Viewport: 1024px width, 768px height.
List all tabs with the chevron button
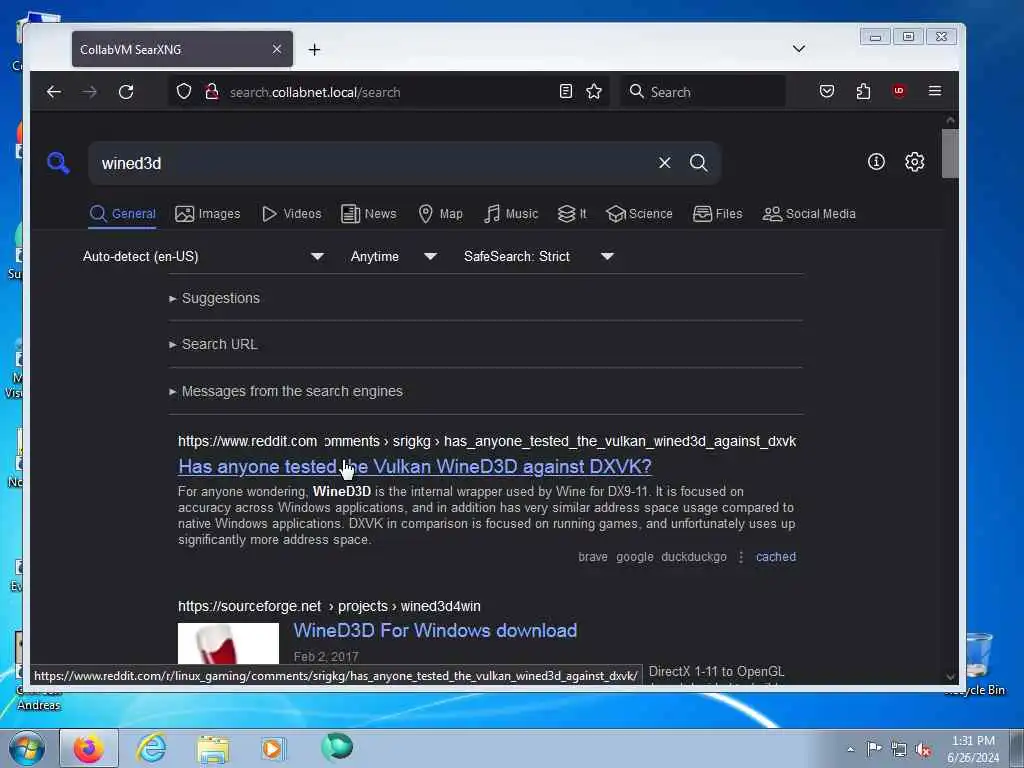coord(799,48)
